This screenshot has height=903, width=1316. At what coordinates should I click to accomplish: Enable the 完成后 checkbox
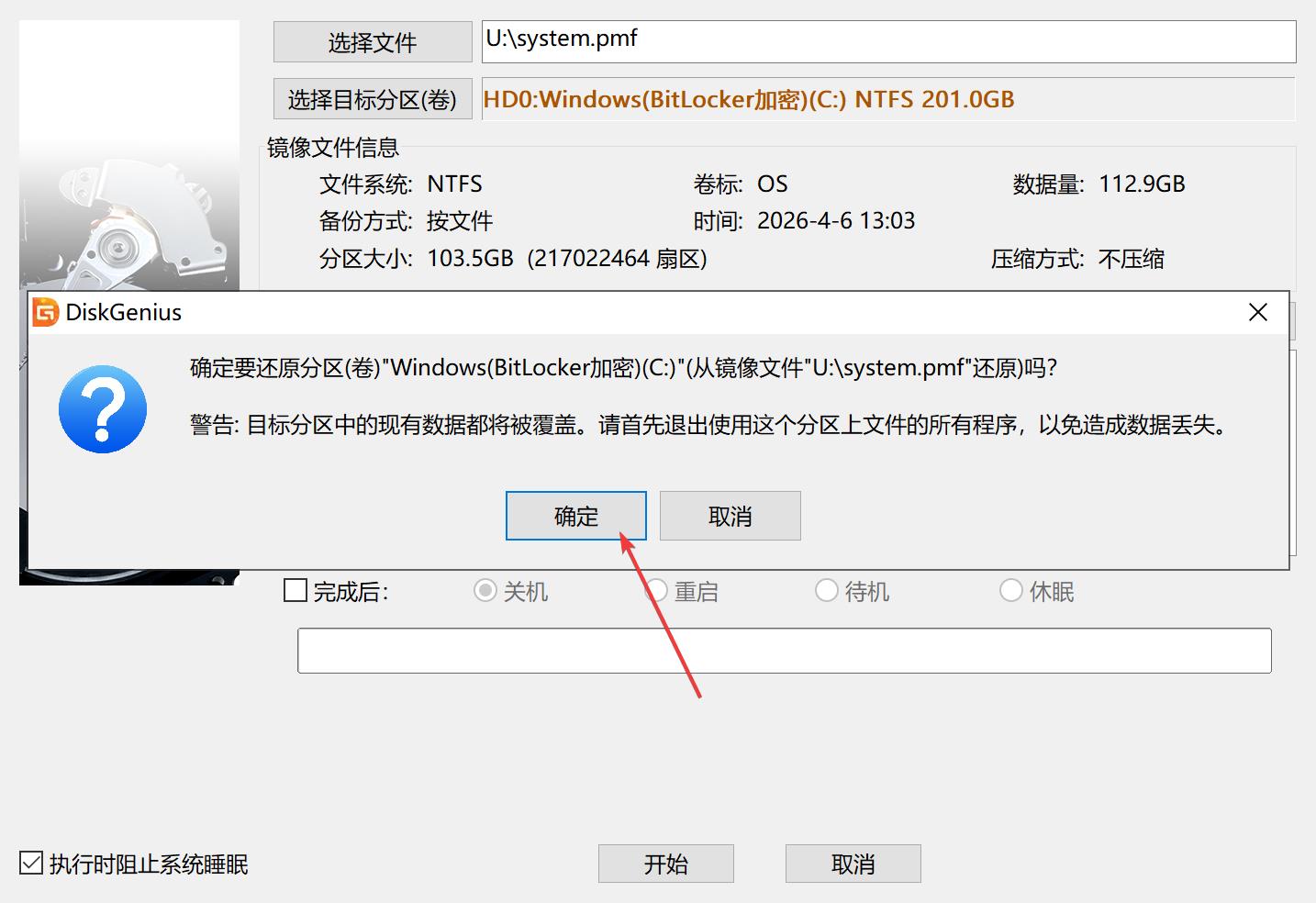296,590
